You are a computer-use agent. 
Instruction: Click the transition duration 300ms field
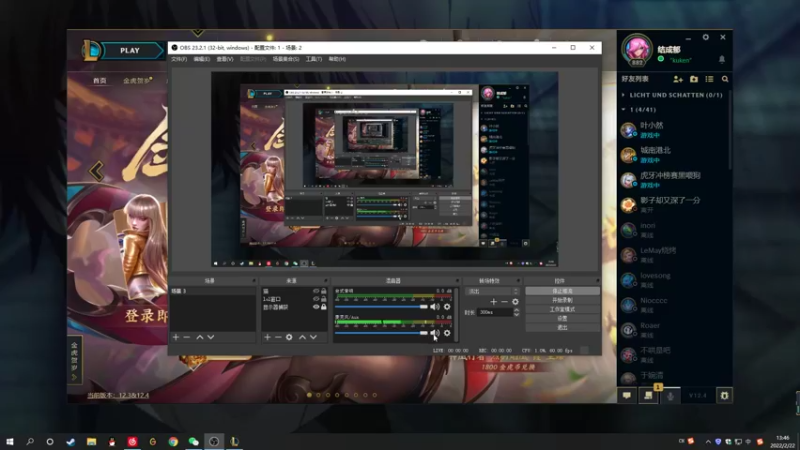coord(494,312)
